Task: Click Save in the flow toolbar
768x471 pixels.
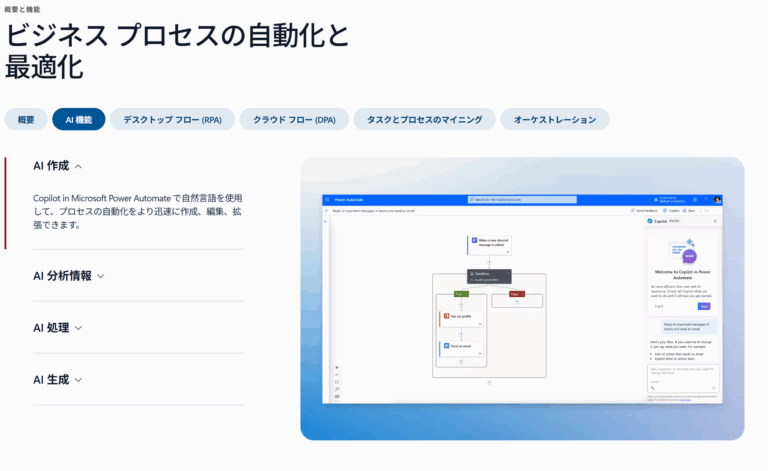Action: 689,211
